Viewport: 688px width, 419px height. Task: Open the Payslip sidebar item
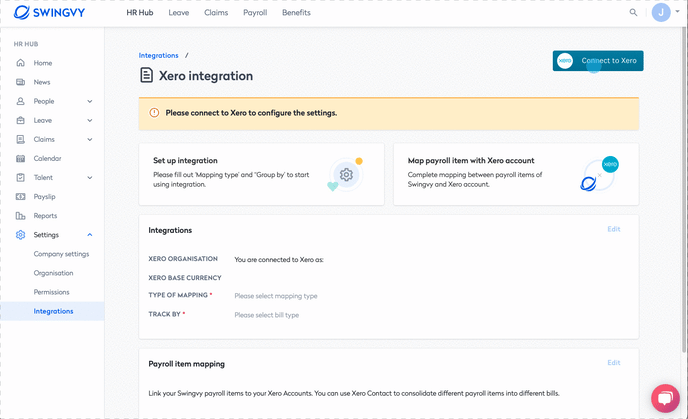pos(44,197)
